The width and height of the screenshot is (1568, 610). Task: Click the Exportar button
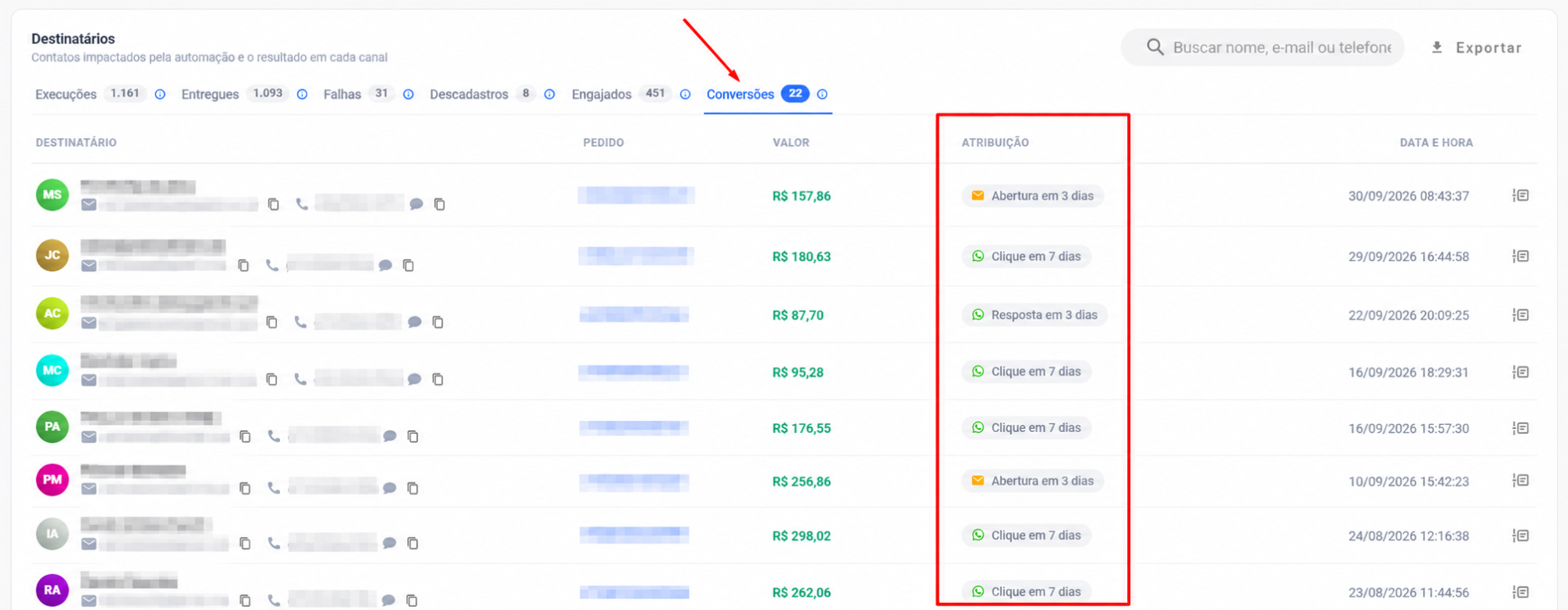coord(1476,48)
